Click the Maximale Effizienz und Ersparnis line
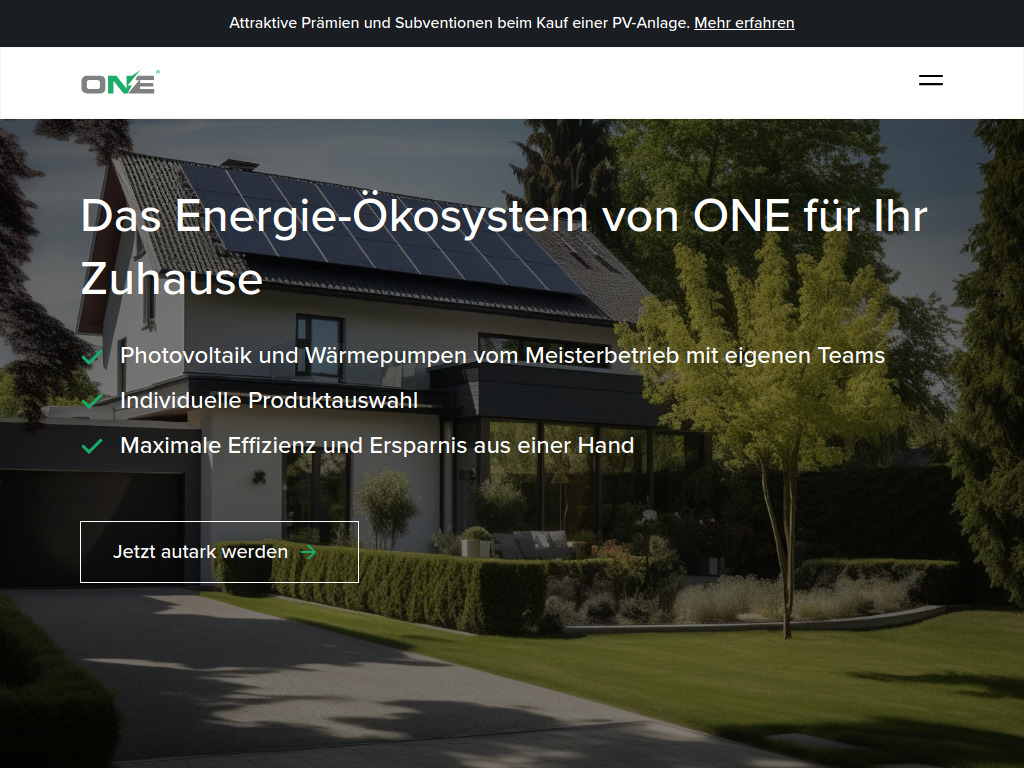This screenshot has height=768, width=1024. tap(377, 444)
